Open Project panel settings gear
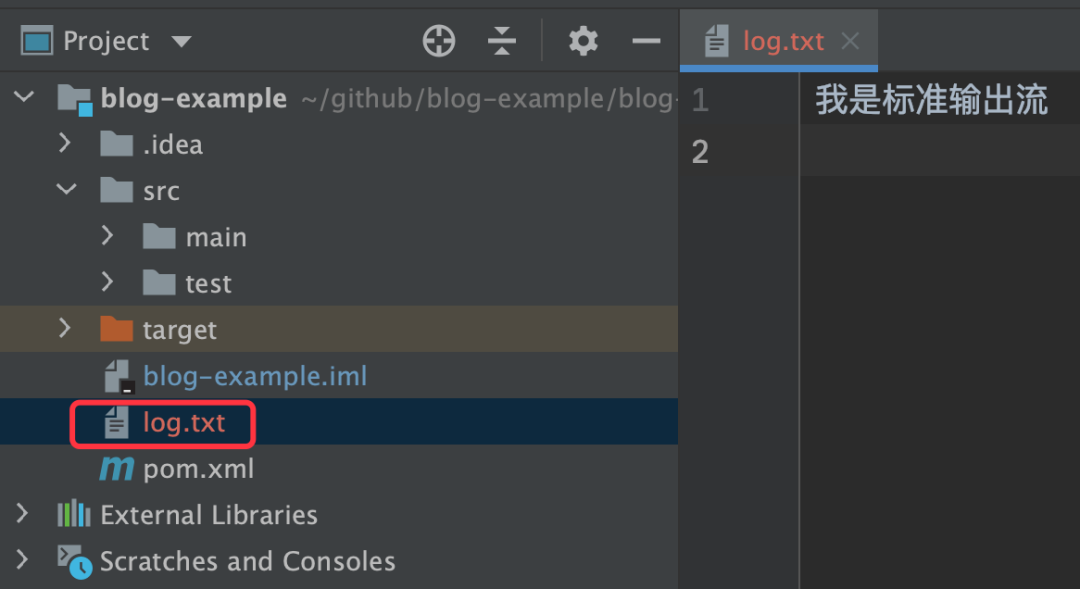Screen dimensions: 1080x589 click(583, 41)
